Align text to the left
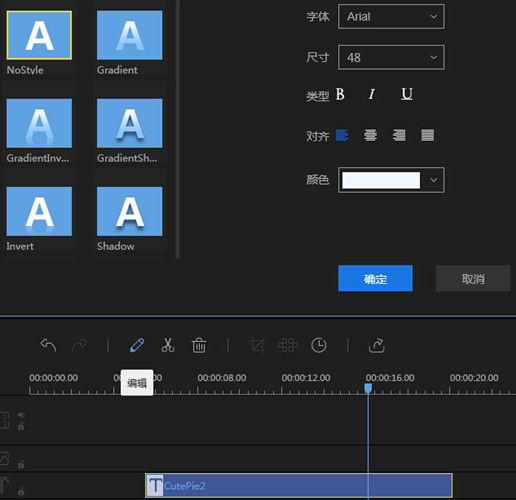516x500 pixels. click(x=342, y=135)
